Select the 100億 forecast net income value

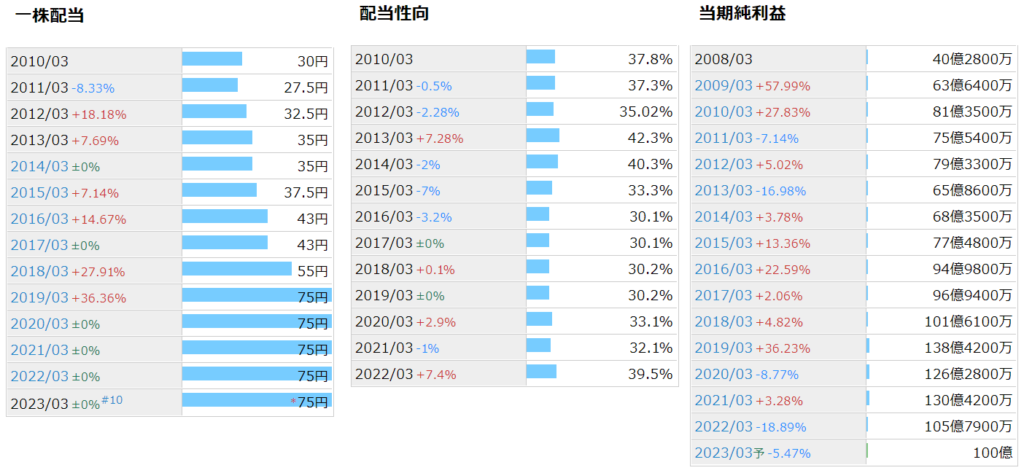[x=992, y=453]
